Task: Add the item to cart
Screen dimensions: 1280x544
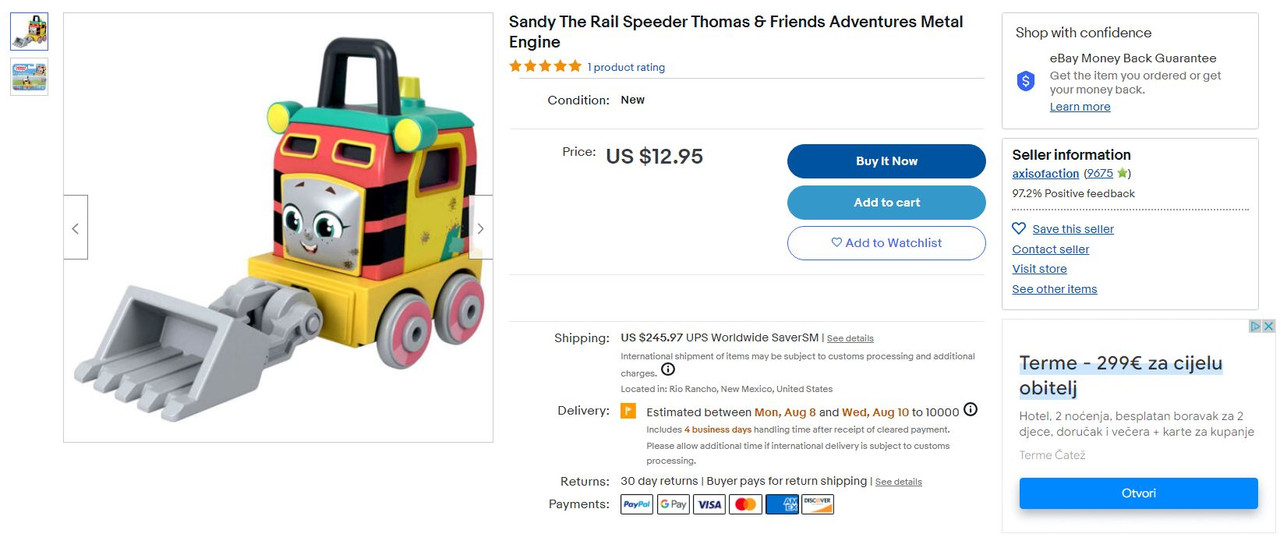Action: click(x=886, y=202)
